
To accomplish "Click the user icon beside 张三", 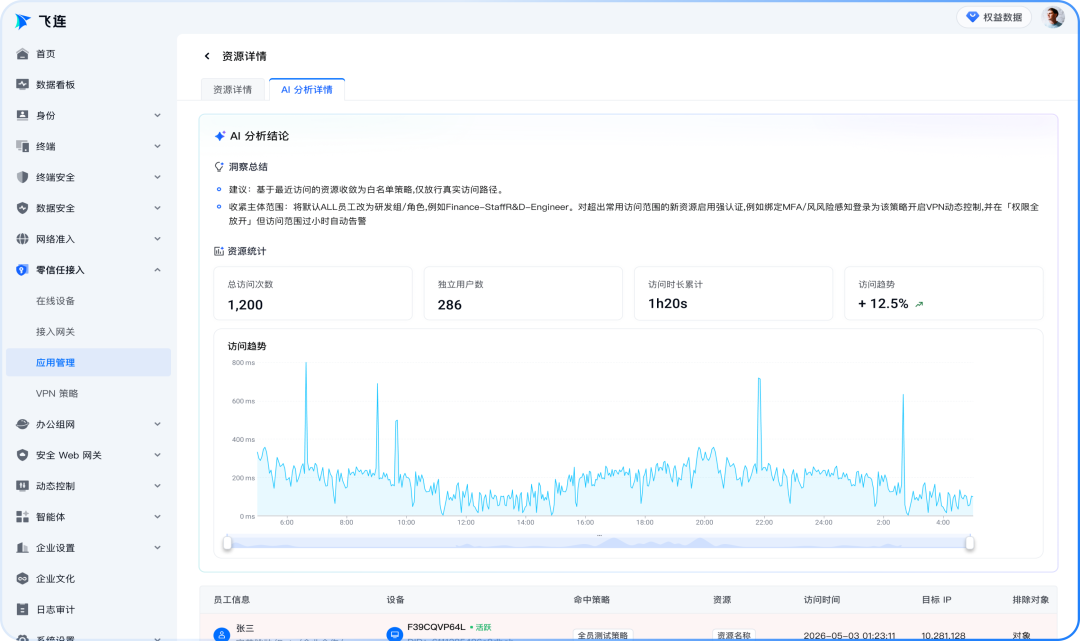I will [x=222, y=635].
